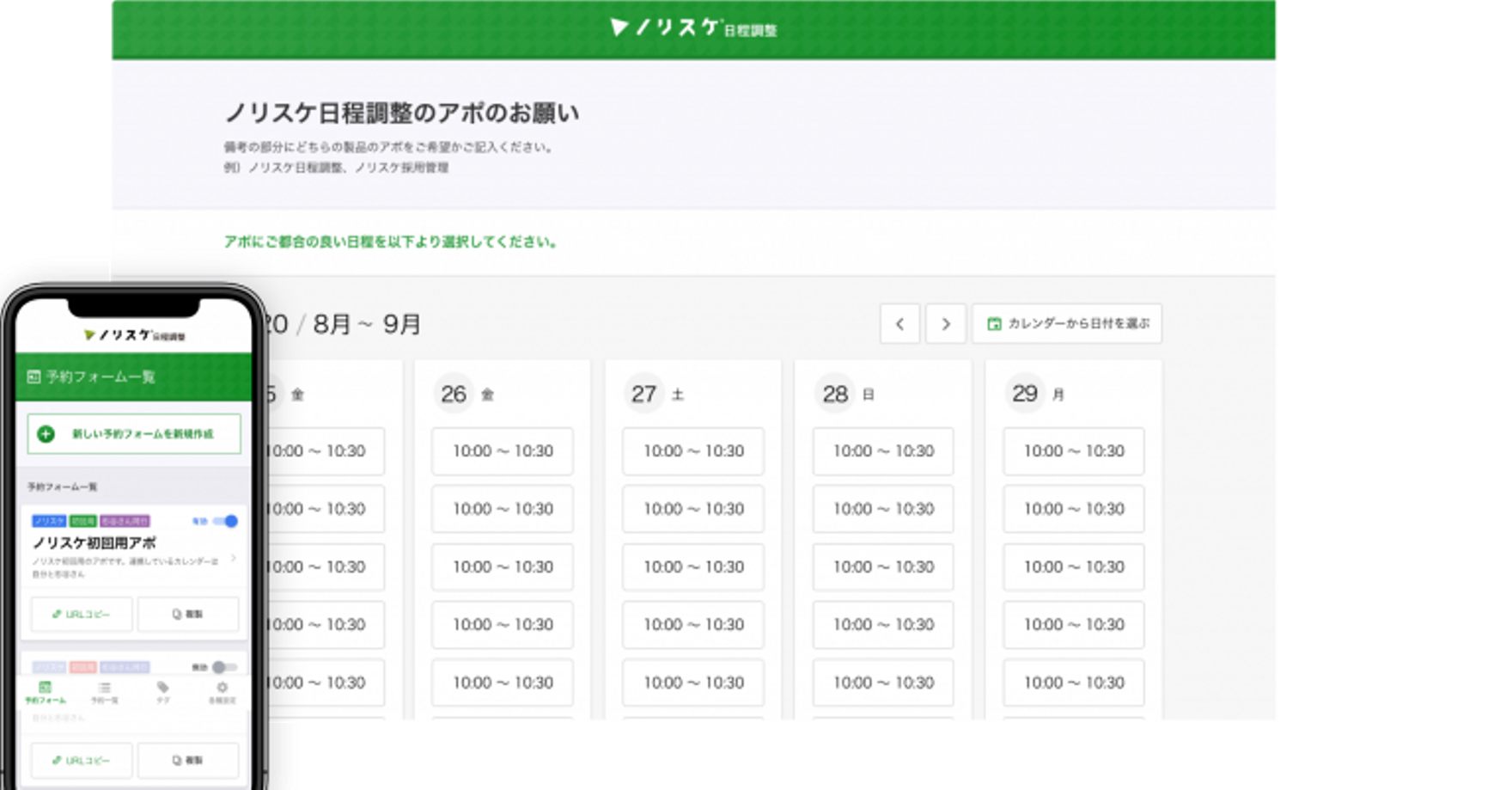Image resolution: width=1512 pixels, height=790 pixels.
Task: Pick the third 10:00 ～ 10:30 slot under the 28th
Action: point(883,567)
